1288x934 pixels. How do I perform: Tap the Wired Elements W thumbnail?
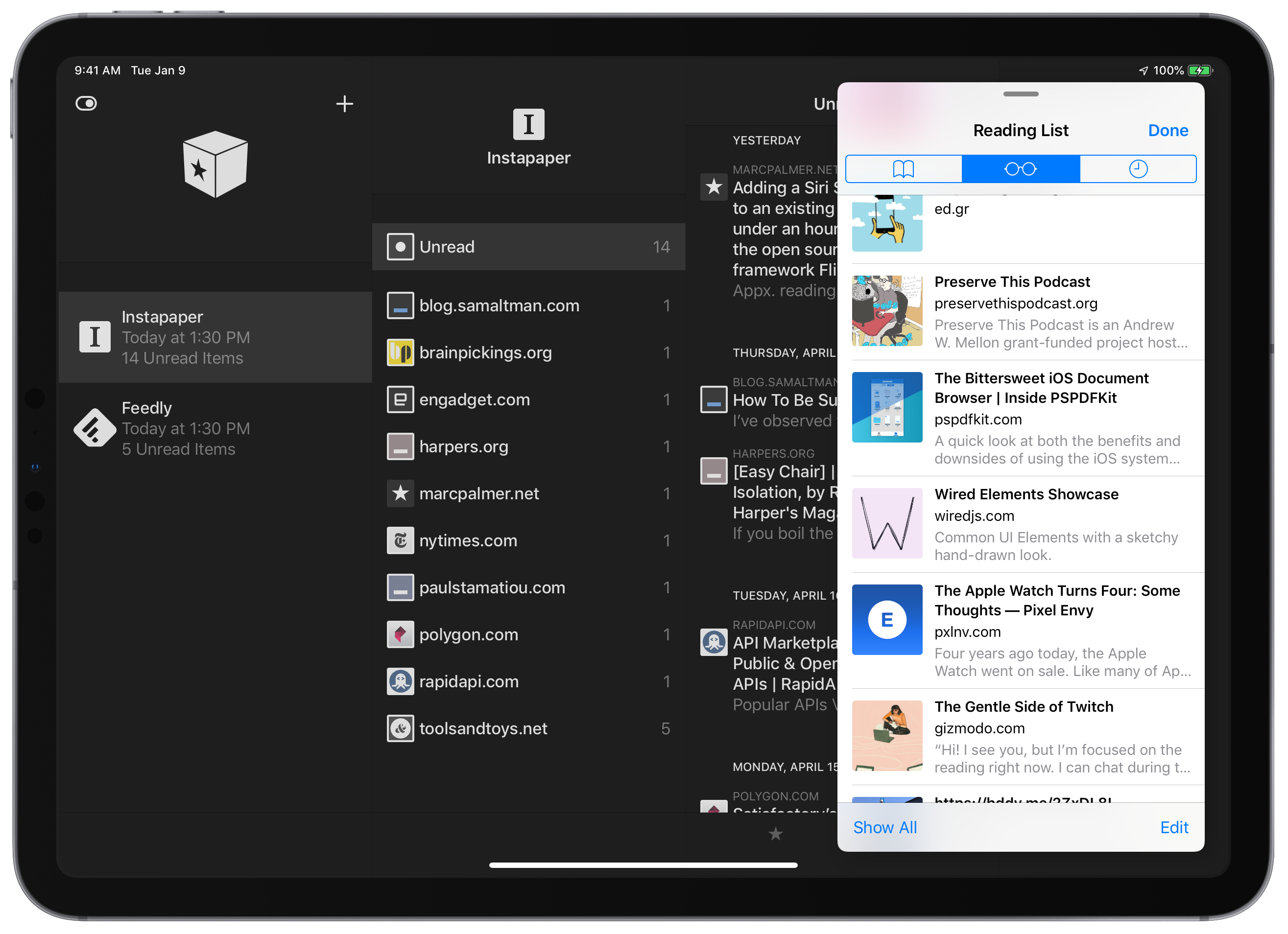click(887, 523)
